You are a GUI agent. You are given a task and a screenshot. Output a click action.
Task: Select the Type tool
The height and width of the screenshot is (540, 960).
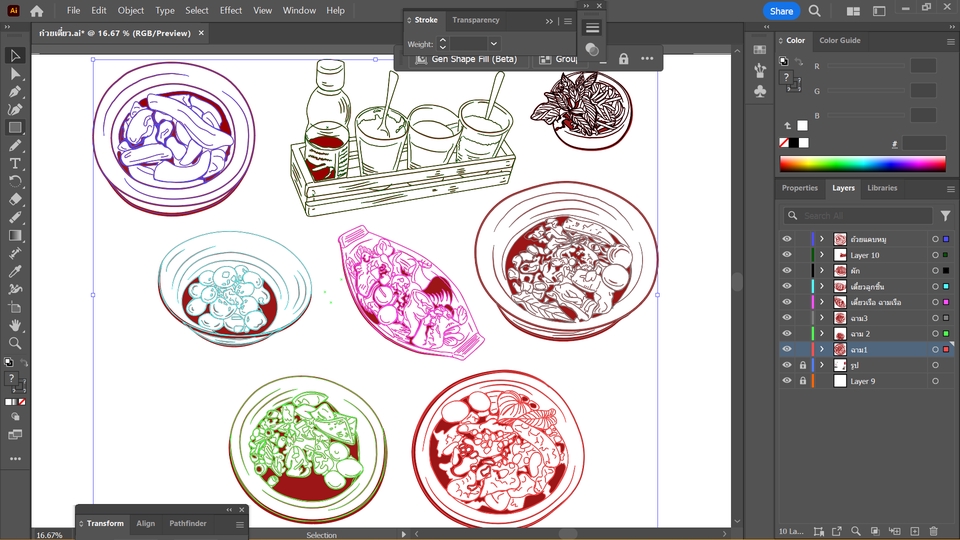point(15,163)
